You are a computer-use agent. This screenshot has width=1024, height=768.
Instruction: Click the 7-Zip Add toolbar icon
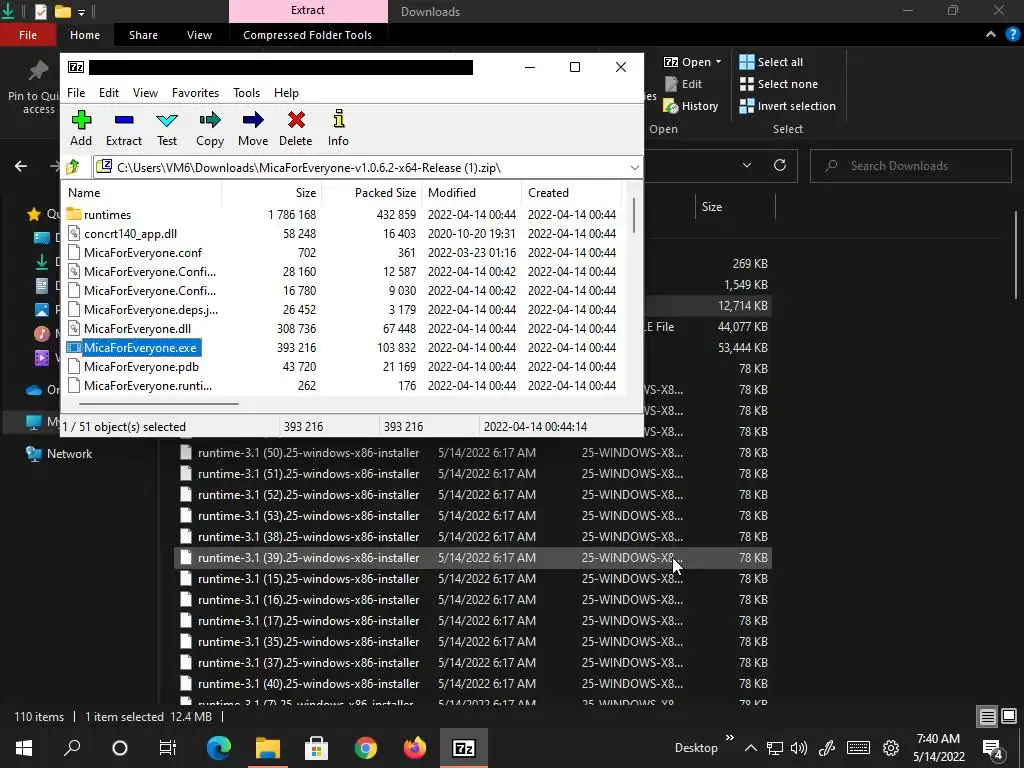(81, 120)
